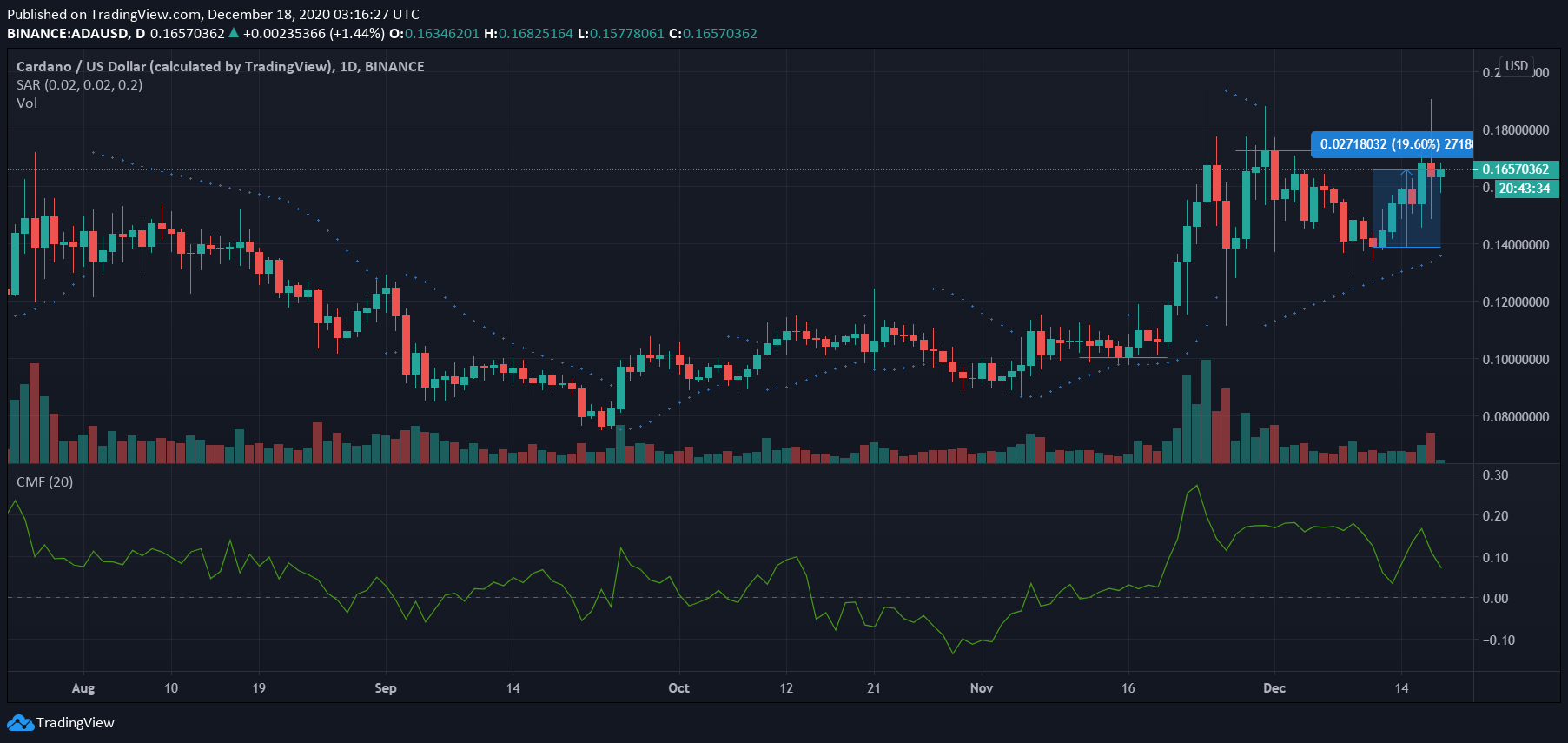
Task: Click the blue measurement label 0.02718032 (19.60%)
Action: (x=1392, y=144)
